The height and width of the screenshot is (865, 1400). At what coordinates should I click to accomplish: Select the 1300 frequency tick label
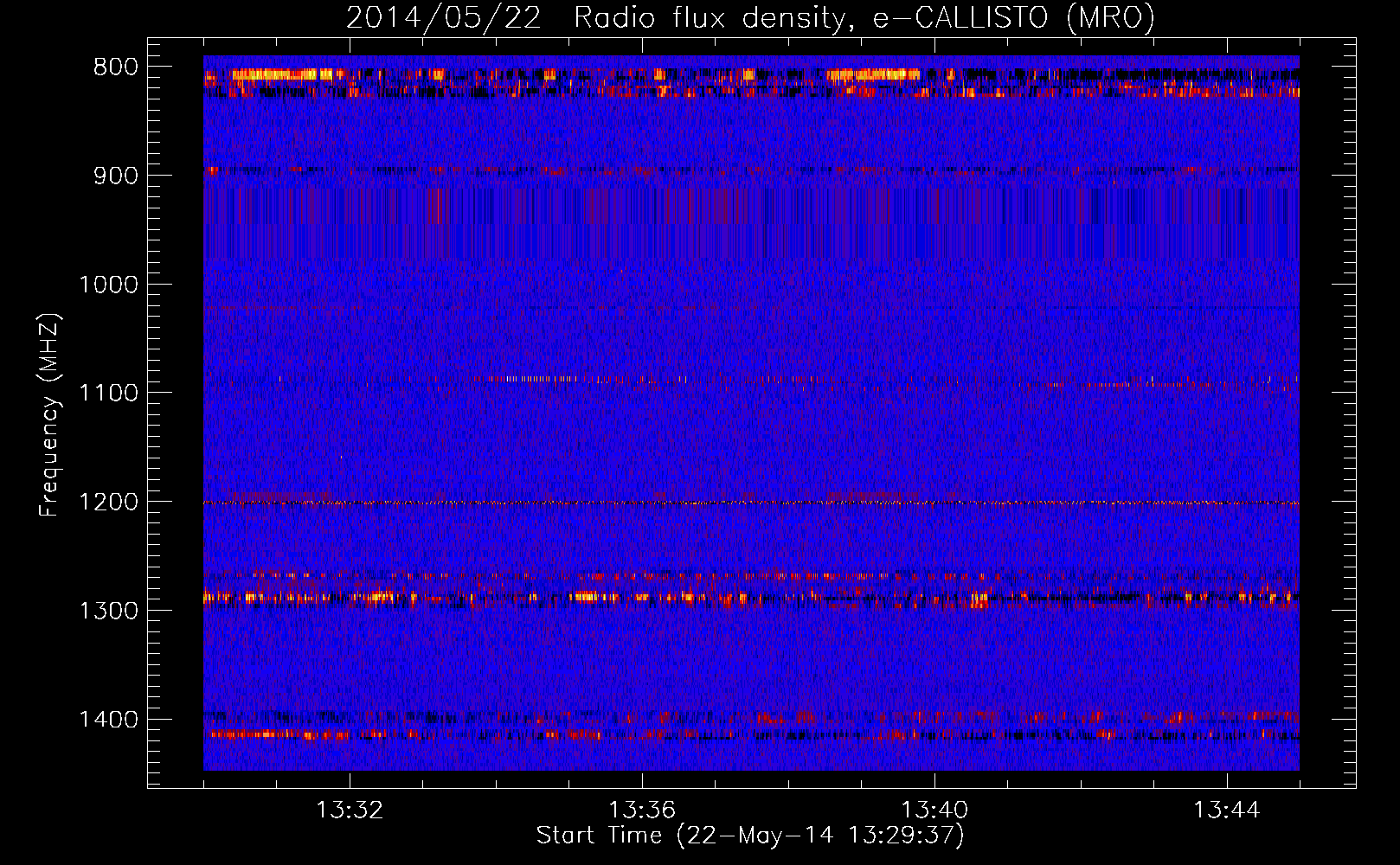click(x=108, y=611)
